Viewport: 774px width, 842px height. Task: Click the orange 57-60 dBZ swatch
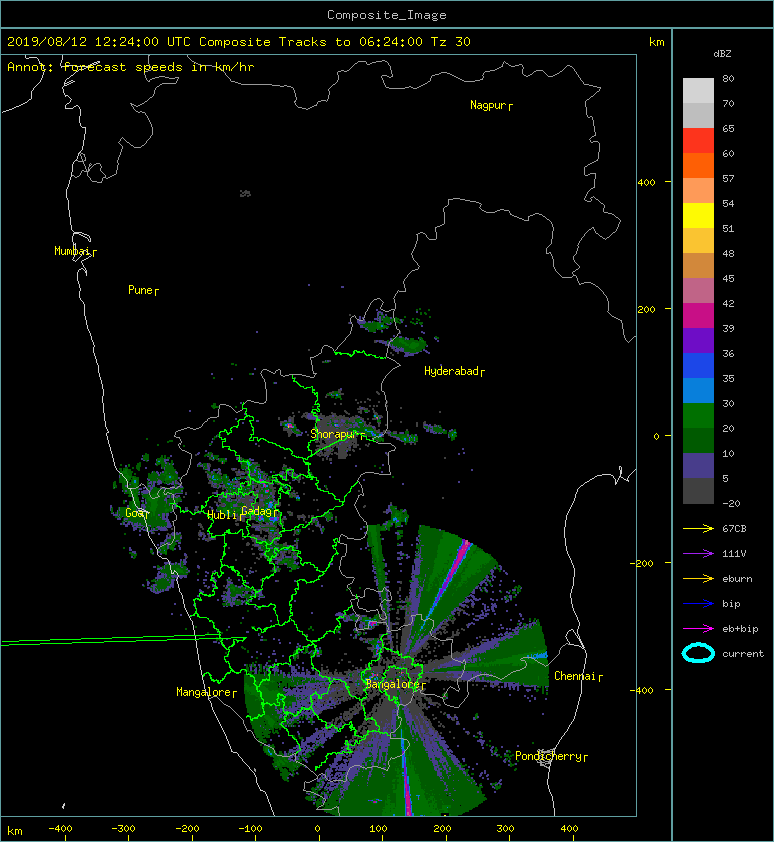pyautogui.click(x=698, y=165)
